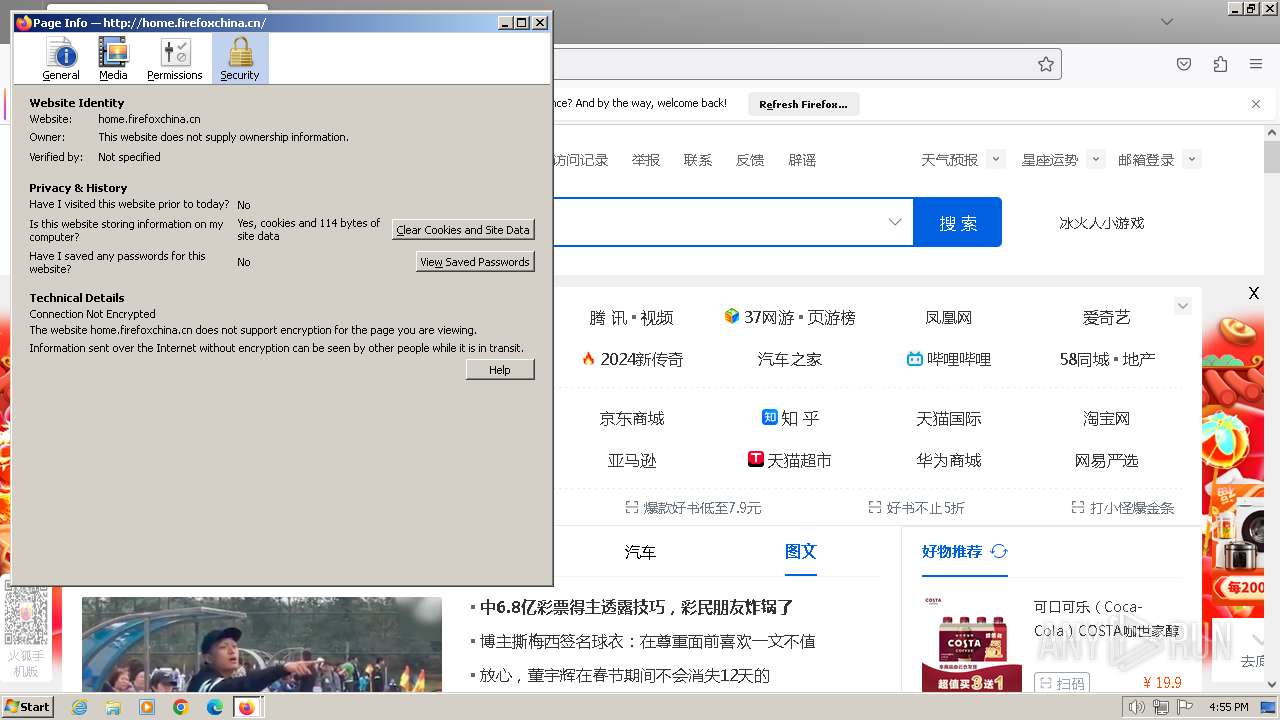Click the 扫码 button under Coca-Cola product
Screen dimensions: 1280x720
(1061, 684)
